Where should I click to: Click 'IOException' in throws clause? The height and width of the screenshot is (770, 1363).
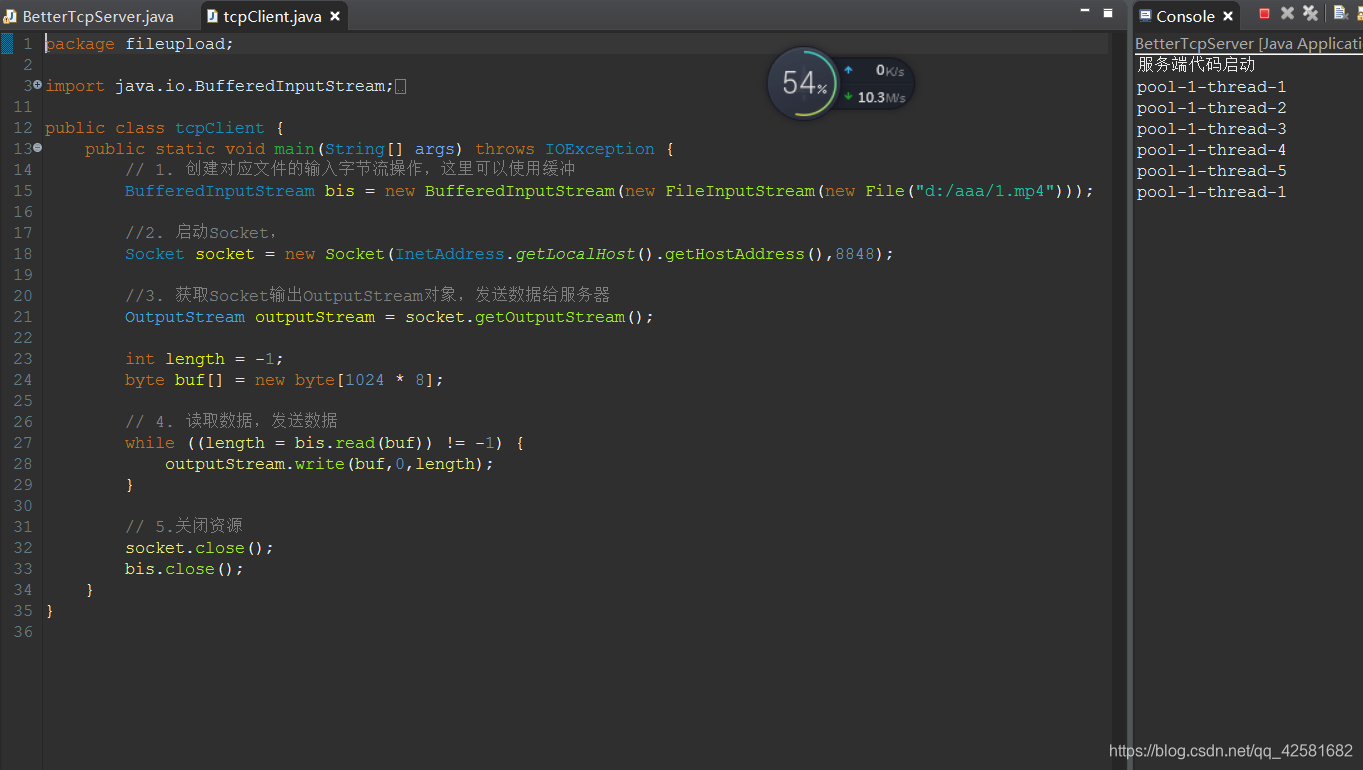click(600, 149)
